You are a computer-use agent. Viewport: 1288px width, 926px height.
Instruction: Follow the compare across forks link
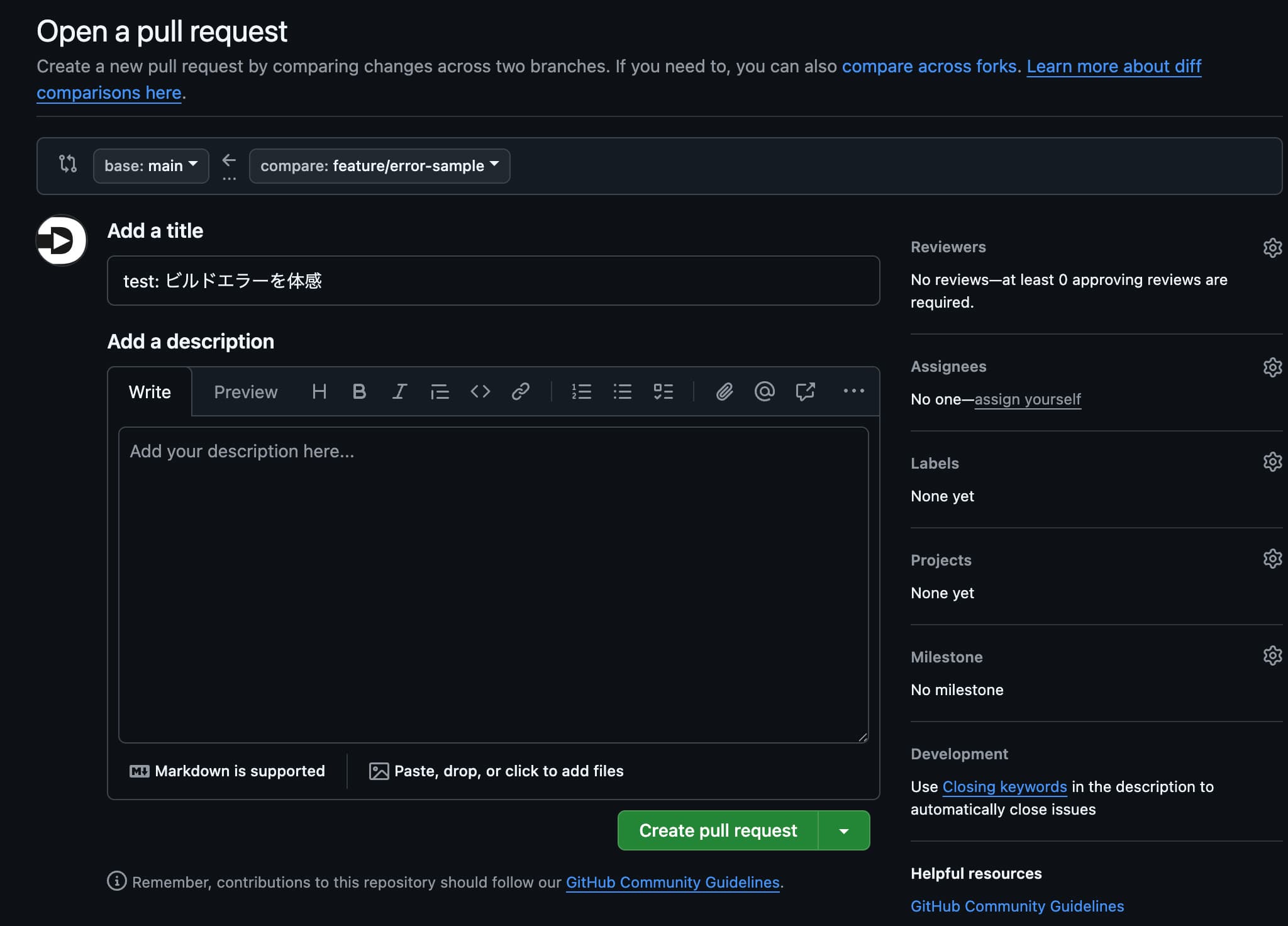[930, 66]
